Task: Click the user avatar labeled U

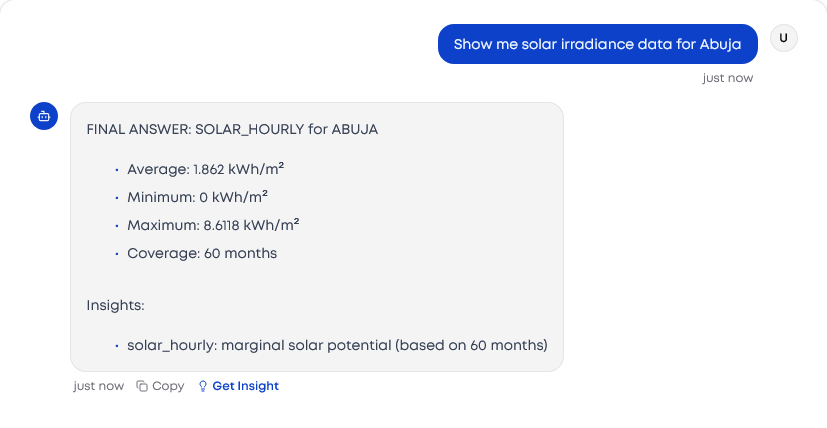Action: click(x=784, y=38)
